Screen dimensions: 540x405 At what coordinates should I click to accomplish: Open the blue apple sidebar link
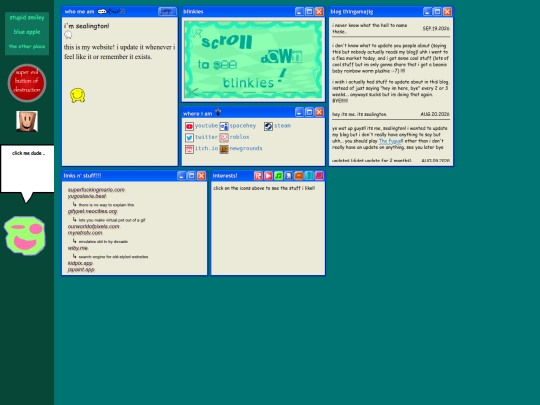click(x=27, y=32)
